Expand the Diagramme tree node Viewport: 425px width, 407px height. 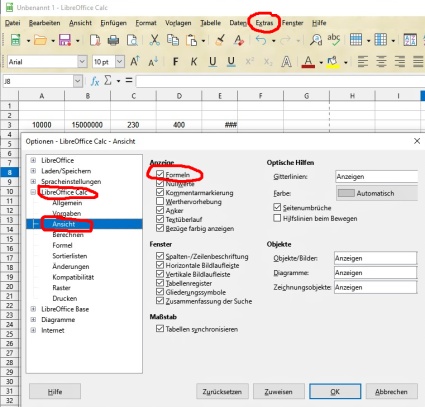(33, 320)
